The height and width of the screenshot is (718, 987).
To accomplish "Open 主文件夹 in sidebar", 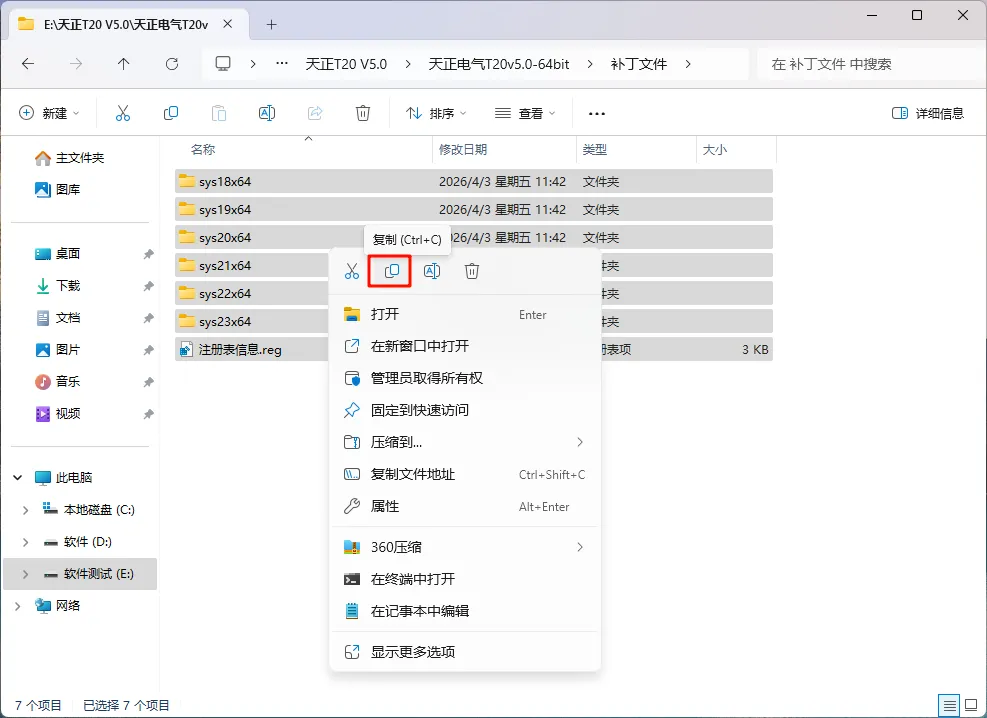I will 80,158.
